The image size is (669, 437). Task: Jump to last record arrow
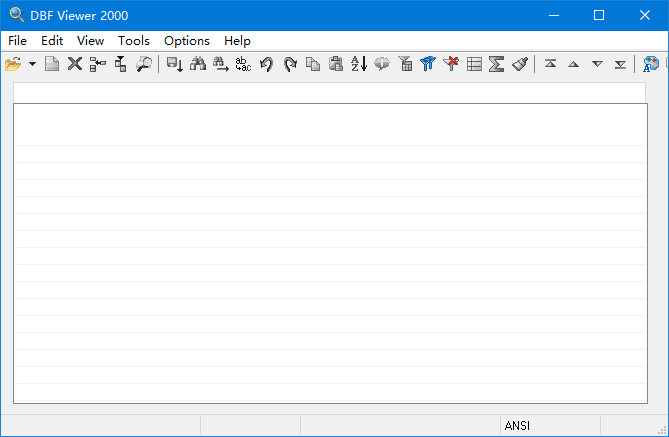point(620,64)
